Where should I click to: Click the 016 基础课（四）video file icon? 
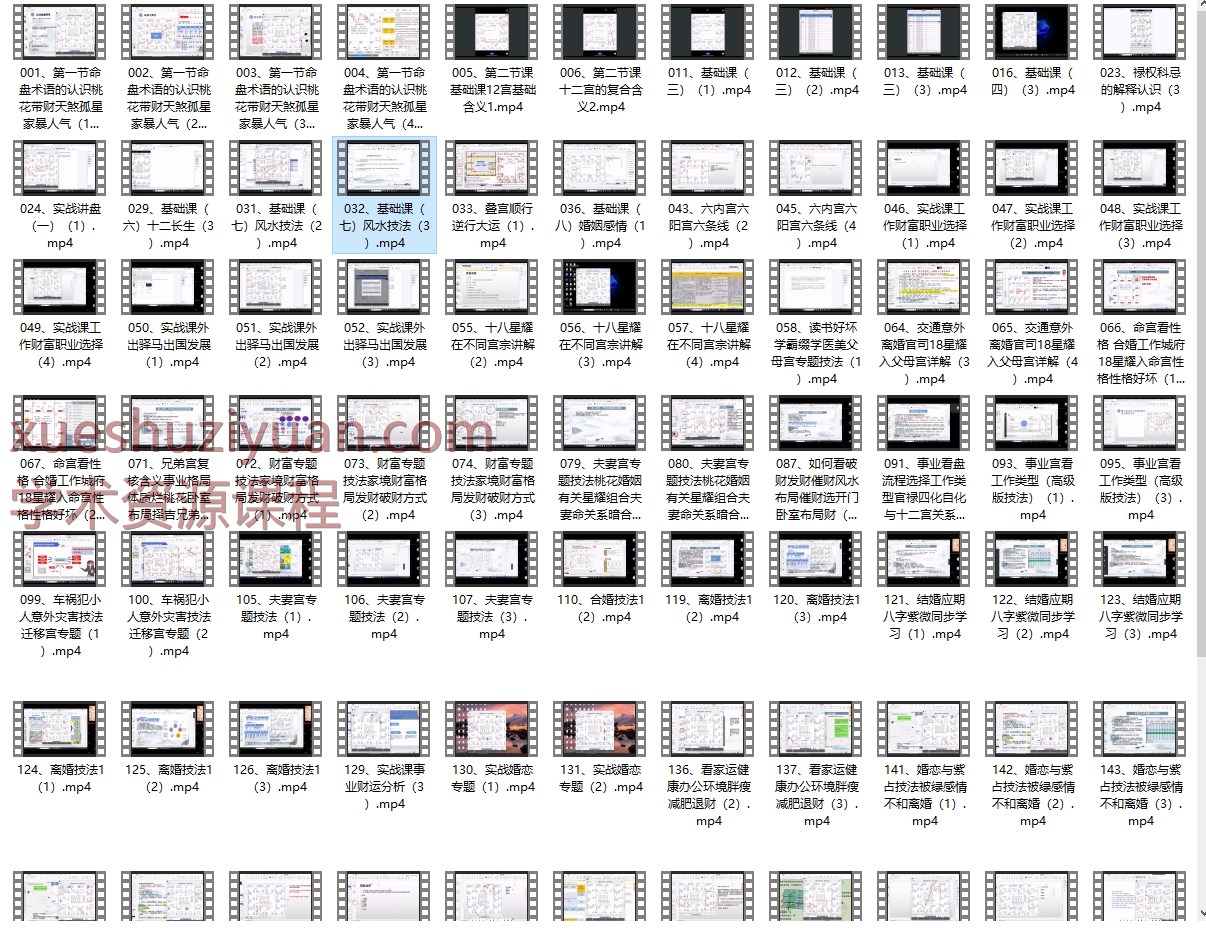point(1032,32)
